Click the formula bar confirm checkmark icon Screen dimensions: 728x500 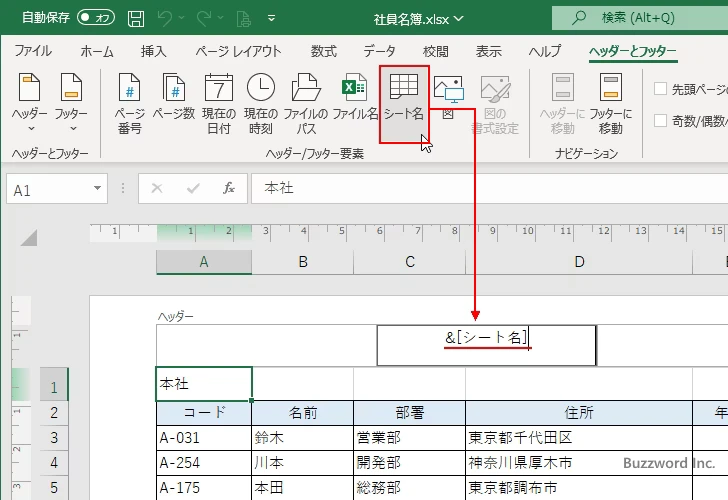click(x=193, y=188)
